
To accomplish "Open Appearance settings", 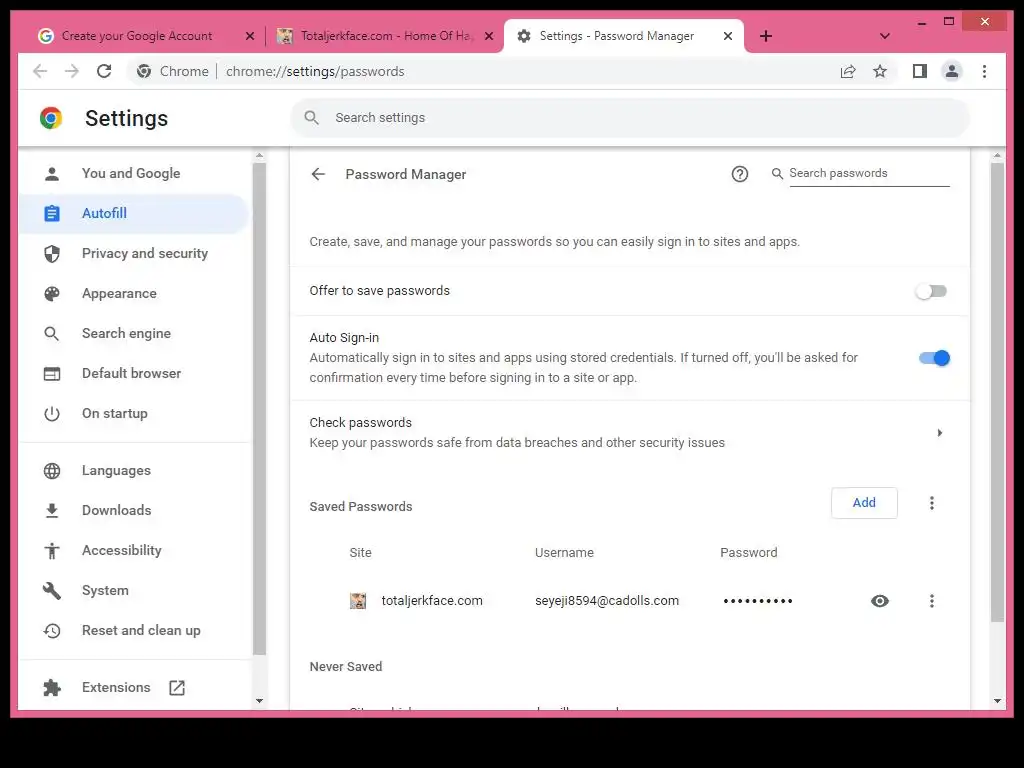I will coord(134,293).
